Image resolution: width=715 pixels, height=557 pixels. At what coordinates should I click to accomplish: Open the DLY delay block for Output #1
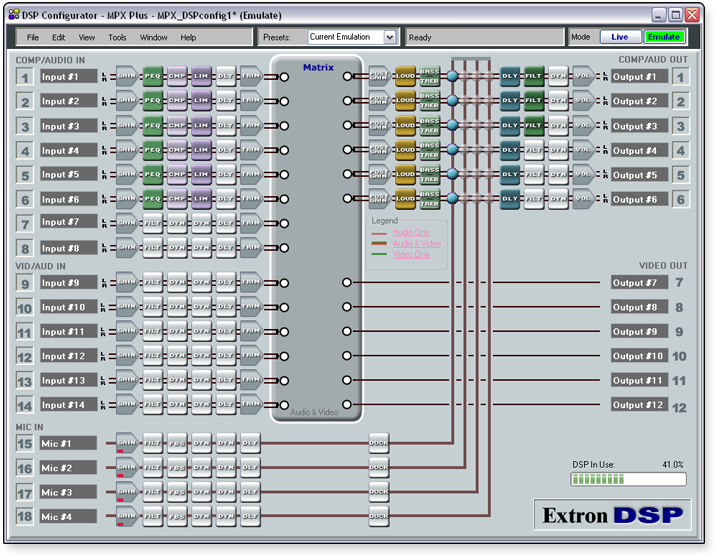[x=510, y=76]
